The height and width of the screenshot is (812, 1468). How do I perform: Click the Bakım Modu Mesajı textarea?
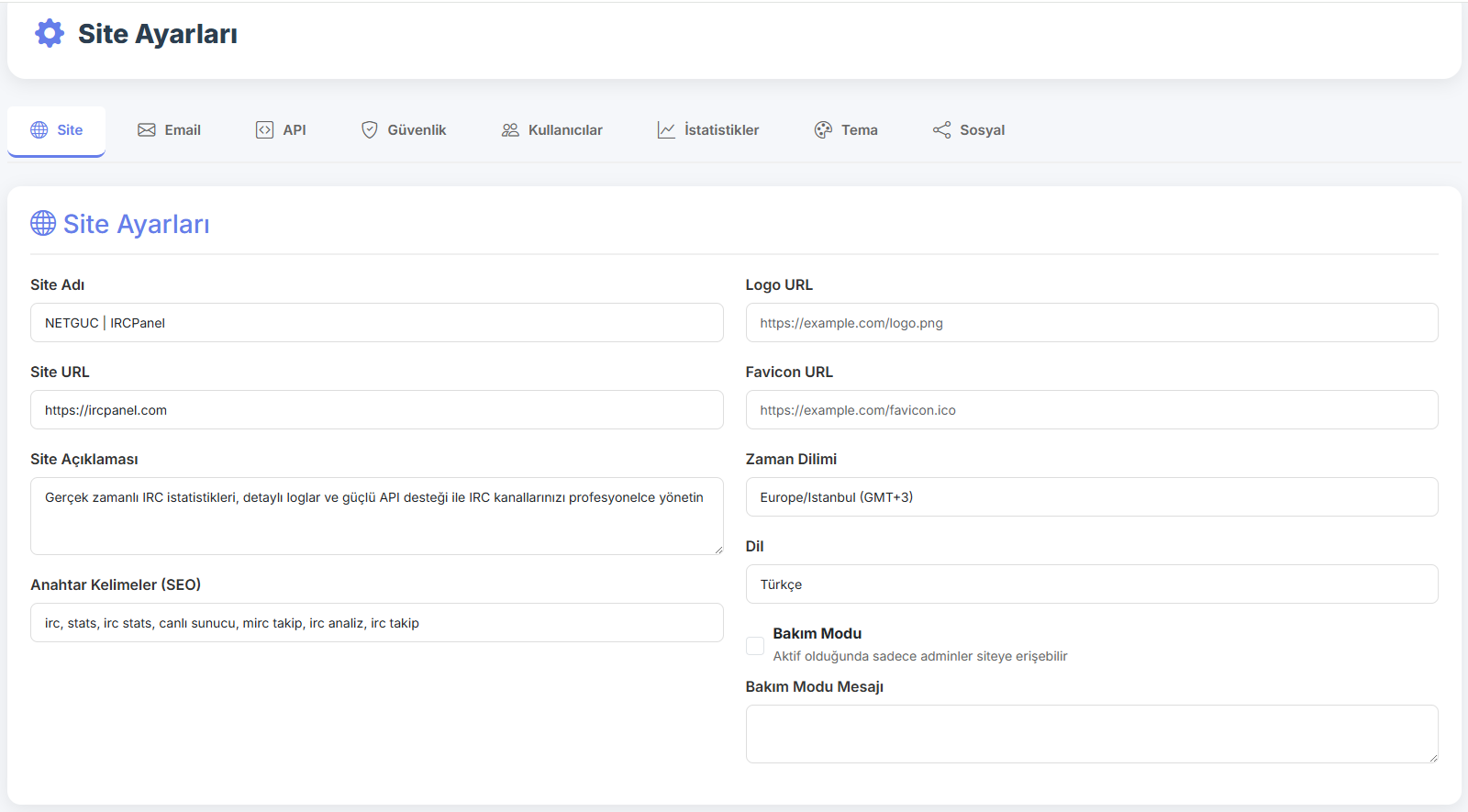pos(1091,734)
